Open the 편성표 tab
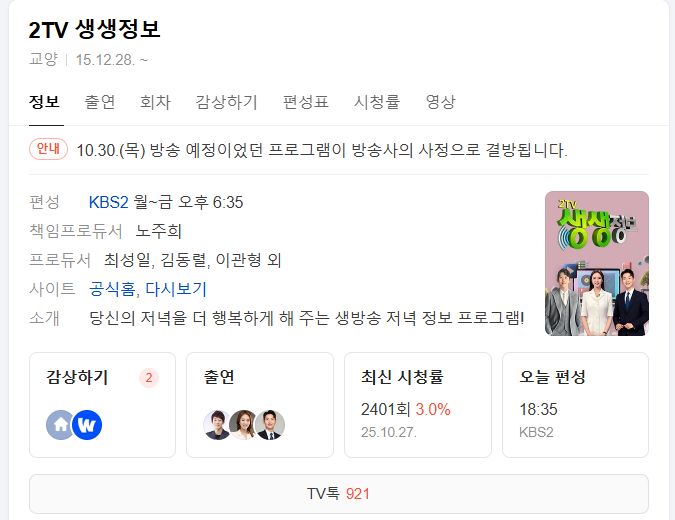 pos(306,102)
